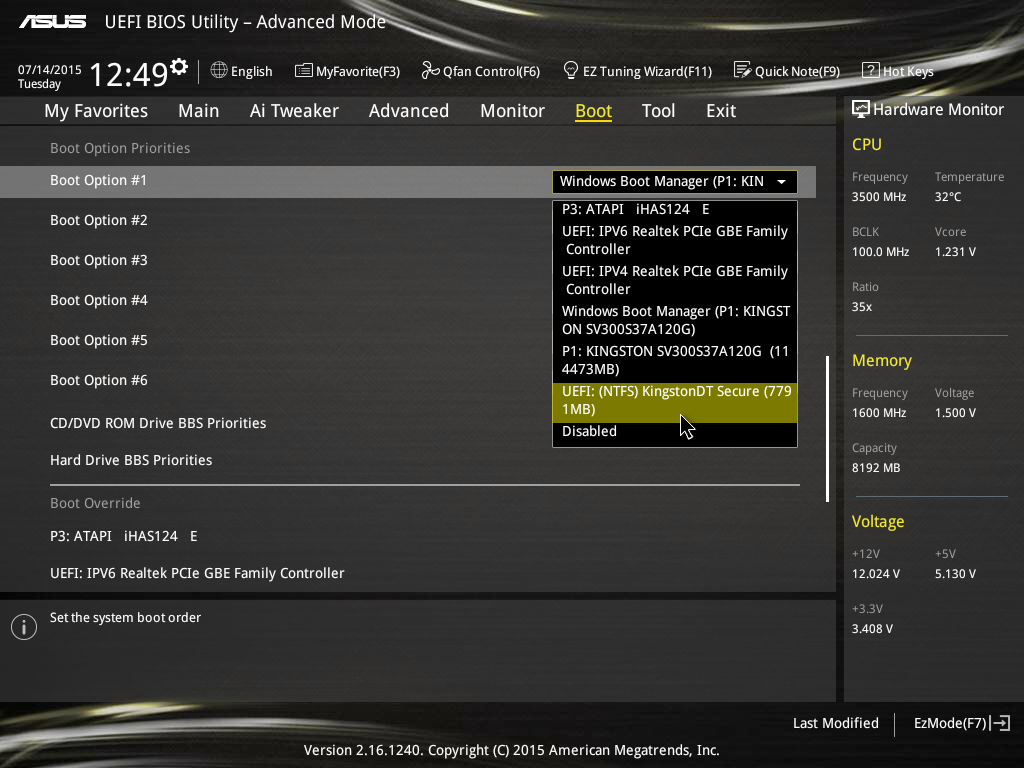1024x768 pixels.
Task: Select the Boot Option #1 row label
Action: coord(99,180)
